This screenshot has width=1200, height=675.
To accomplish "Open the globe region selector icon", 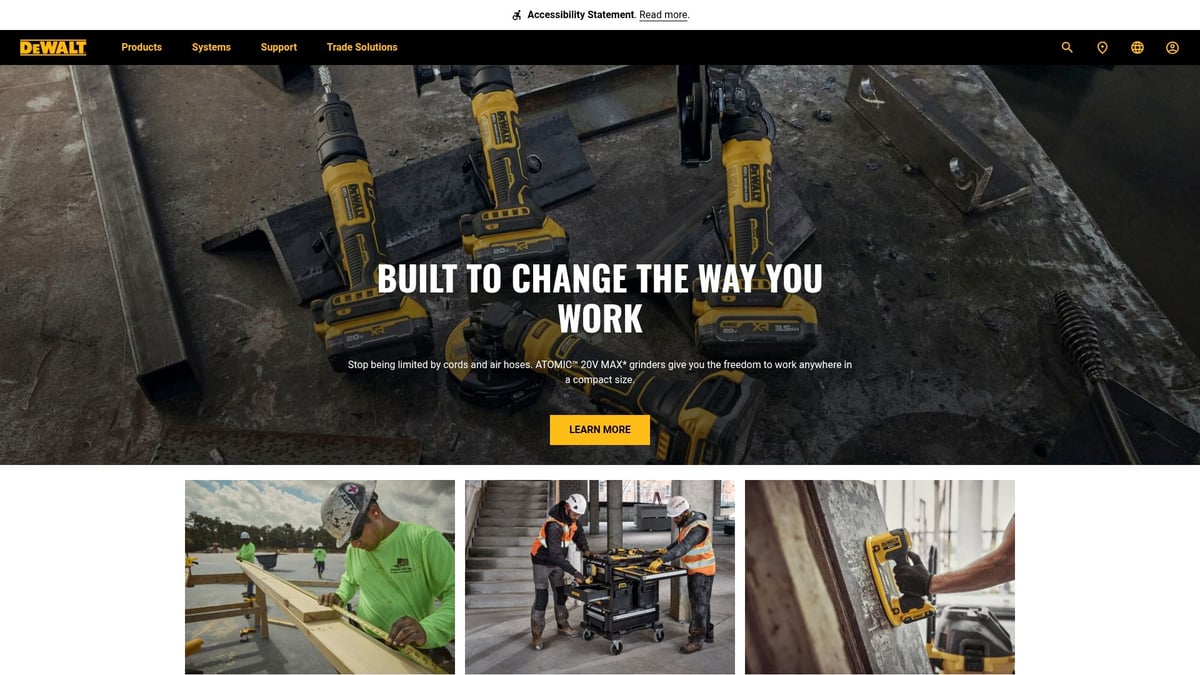I will [1137, 47].
